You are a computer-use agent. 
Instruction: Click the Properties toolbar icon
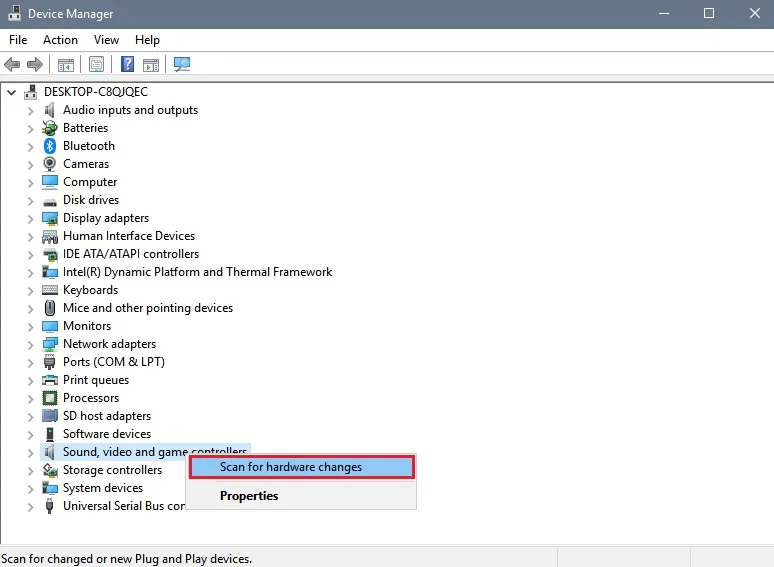tap(96, 65)
